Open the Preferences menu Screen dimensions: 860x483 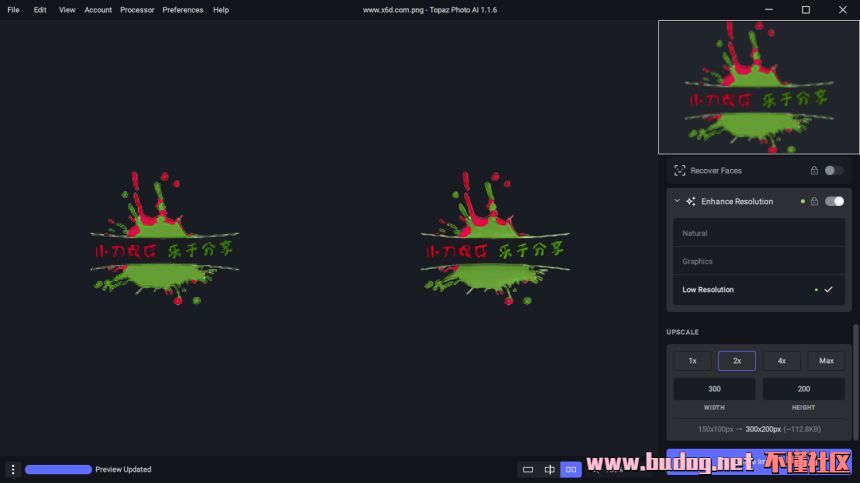pyautogui.click(x=183, y=10)
